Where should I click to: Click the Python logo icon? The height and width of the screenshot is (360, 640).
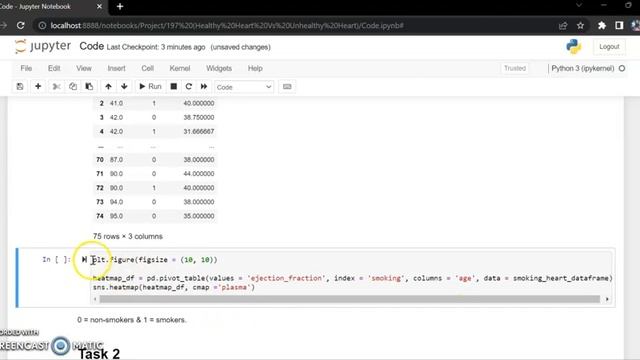coord(573,47)
